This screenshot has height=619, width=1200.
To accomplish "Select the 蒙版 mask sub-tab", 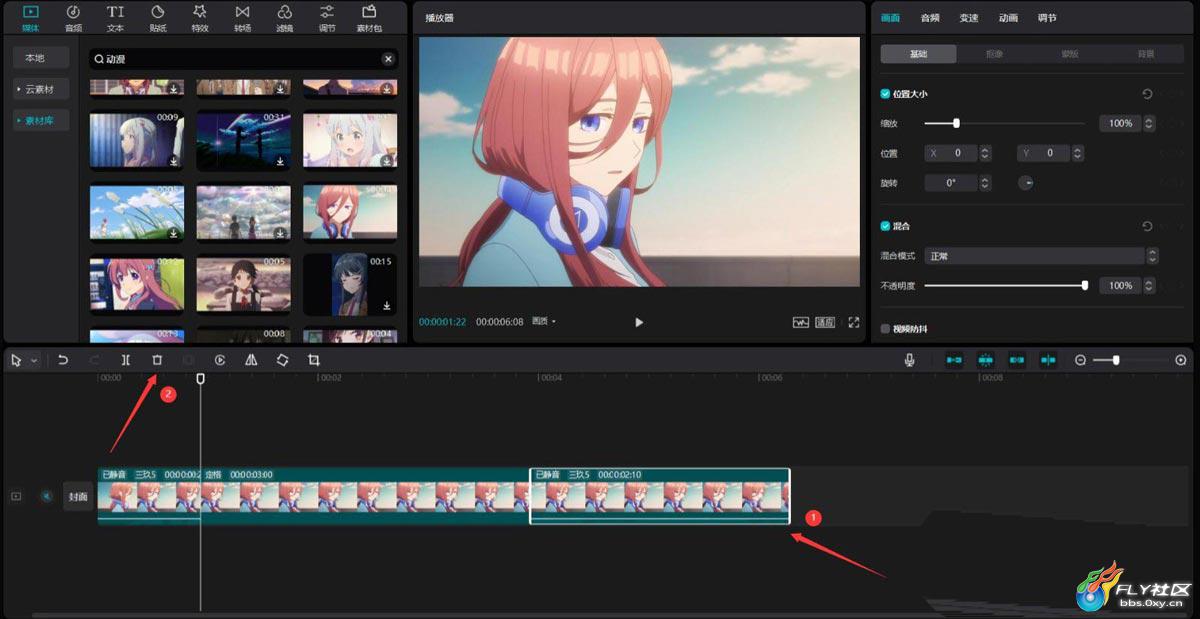I will pyautogui.click(x=1070, y=54).
